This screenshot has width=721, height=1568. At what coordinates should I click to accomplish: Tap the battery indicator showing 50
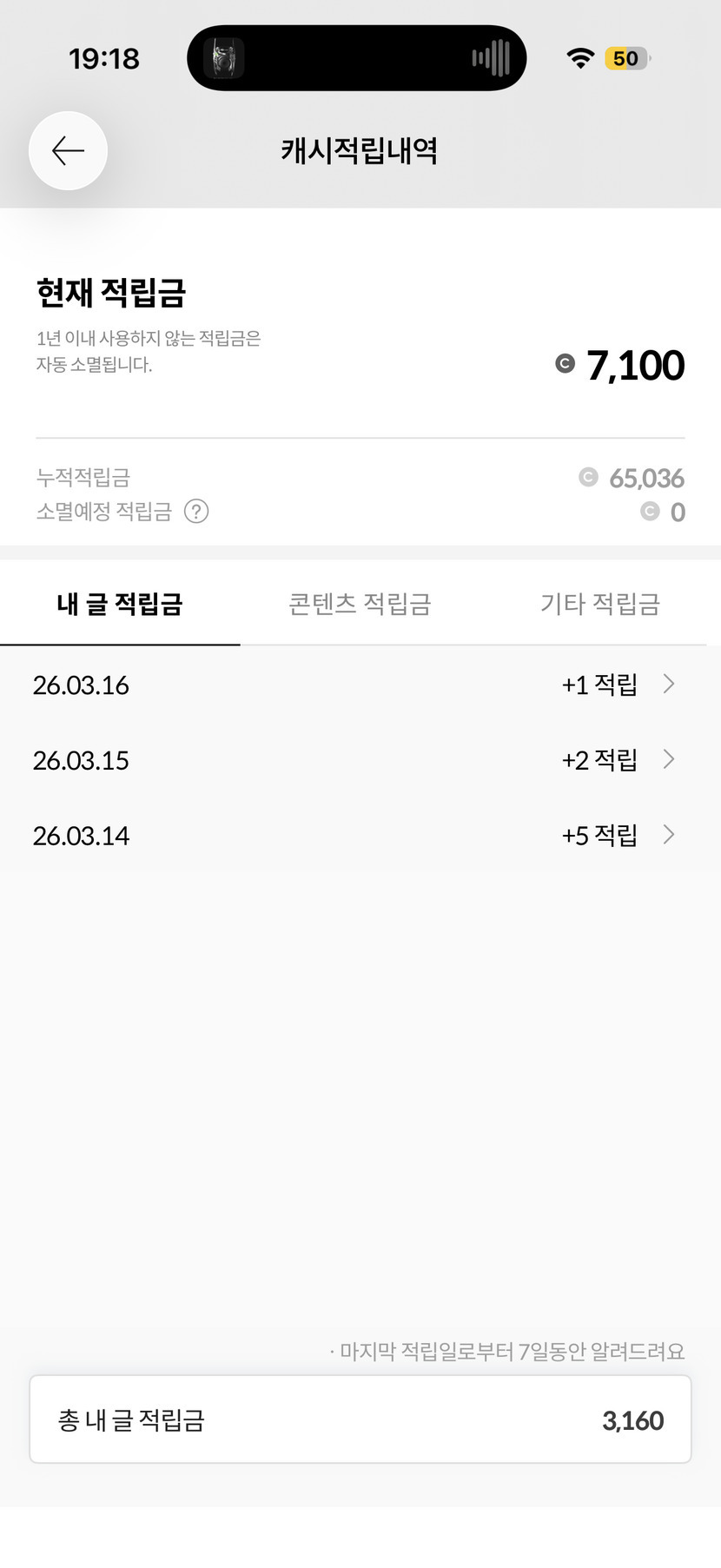626,58
